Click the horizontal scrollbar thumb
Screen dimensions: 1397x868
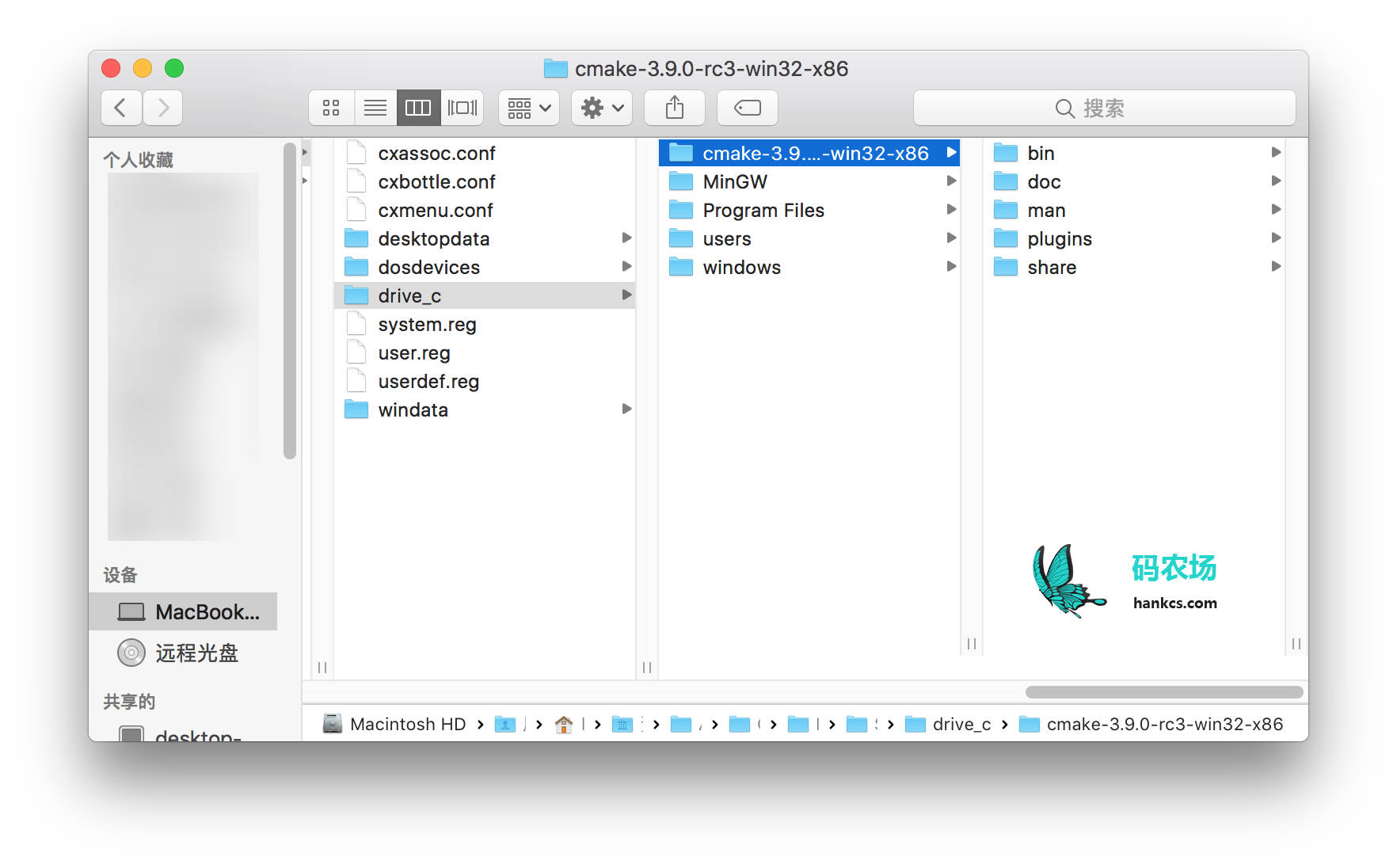[x=1164, y=692]
